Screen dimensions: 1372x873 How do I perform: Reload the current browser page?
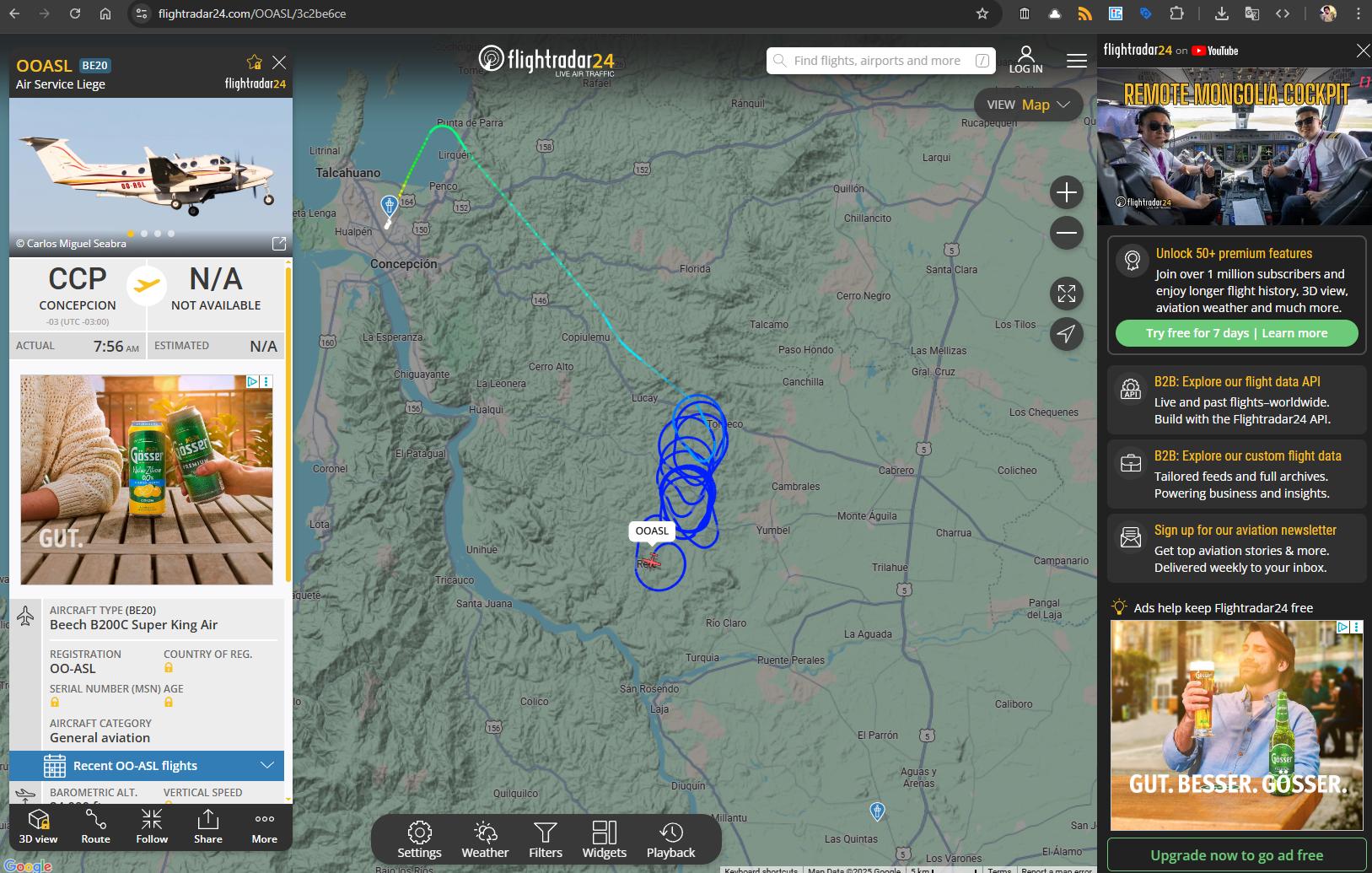click(x=75, y=13)
